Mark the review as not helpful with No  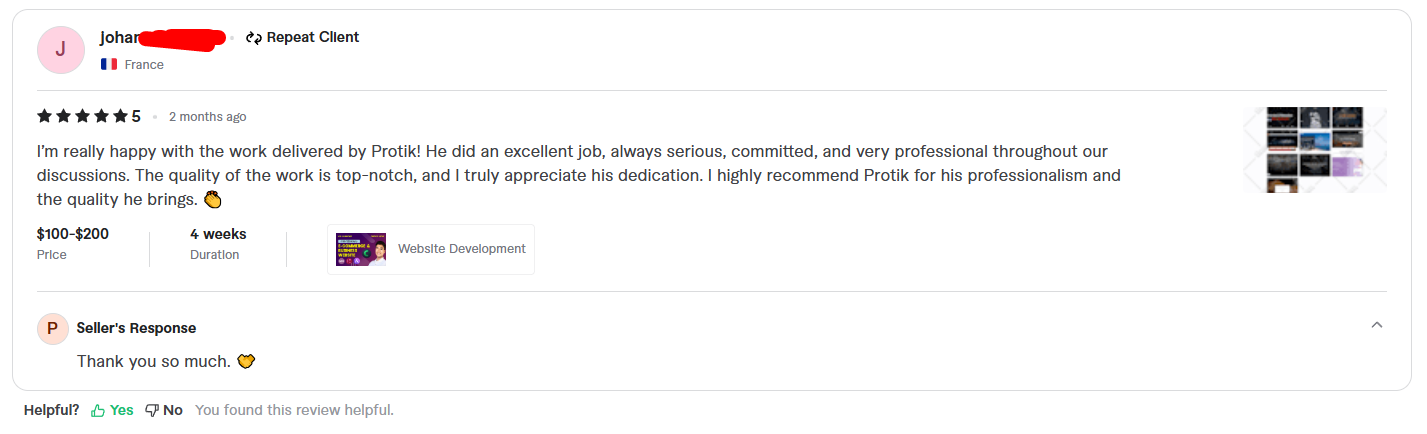(173, 410)
